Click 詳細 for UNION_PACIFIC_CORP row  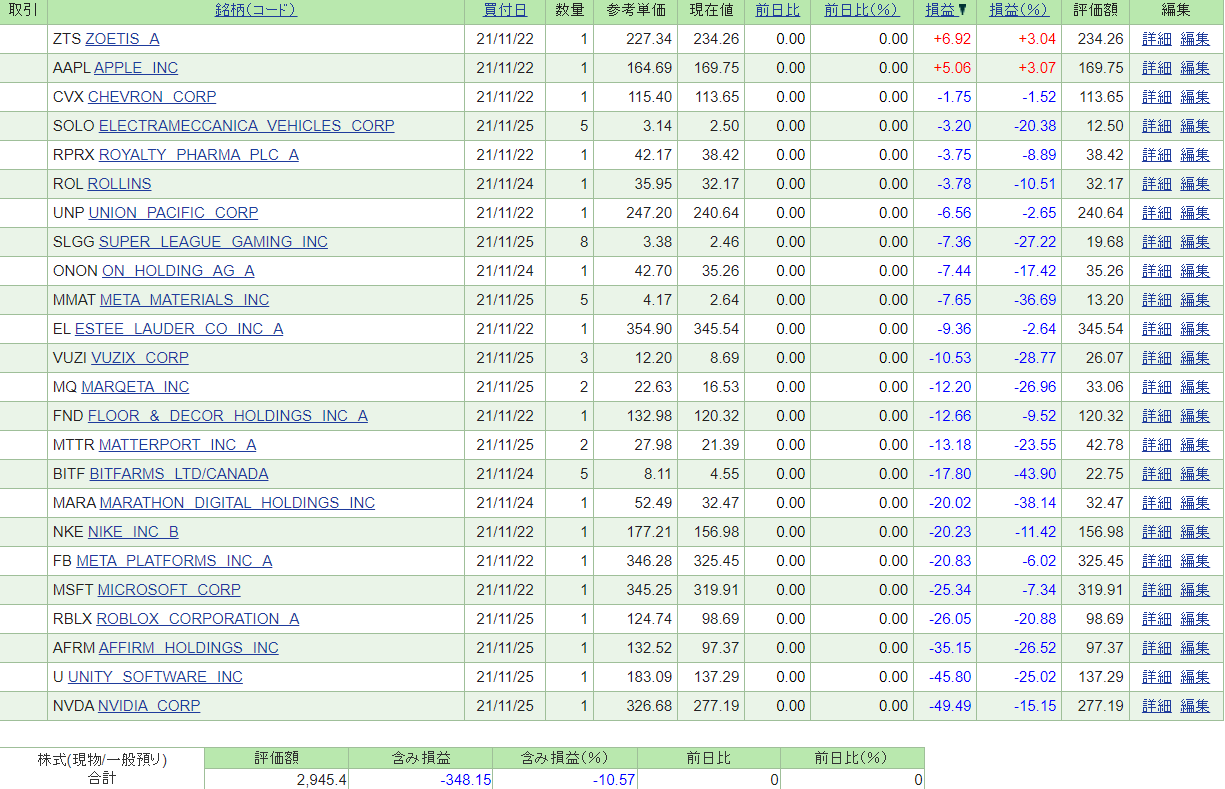[1156, 213]
